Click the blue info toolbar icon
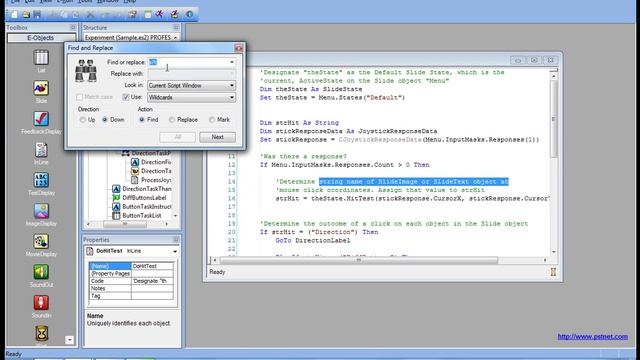This screenshot has height=360, width=640. pyautogui.click(x=189, y=14)
